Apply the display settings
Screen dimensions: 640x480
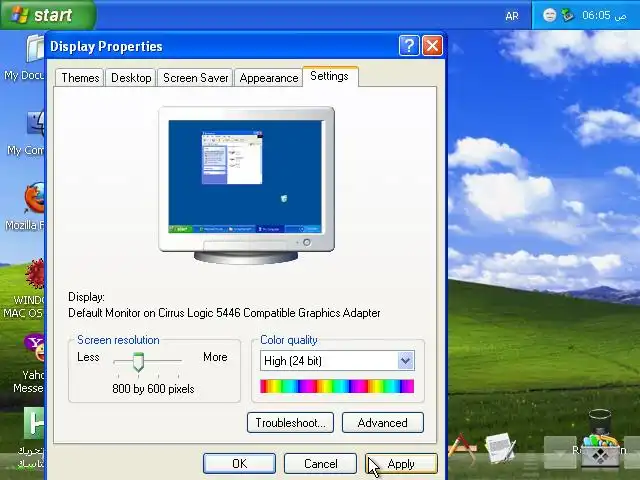[x=401, y=464]
